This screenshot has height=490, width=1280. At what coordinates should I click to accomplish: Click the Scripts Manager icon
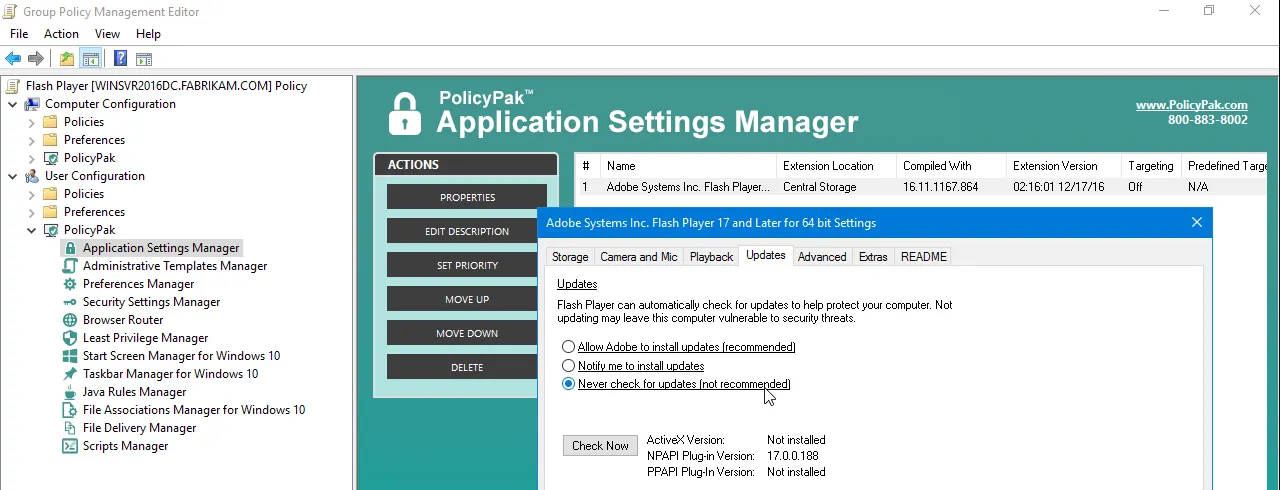pos(70,446)
